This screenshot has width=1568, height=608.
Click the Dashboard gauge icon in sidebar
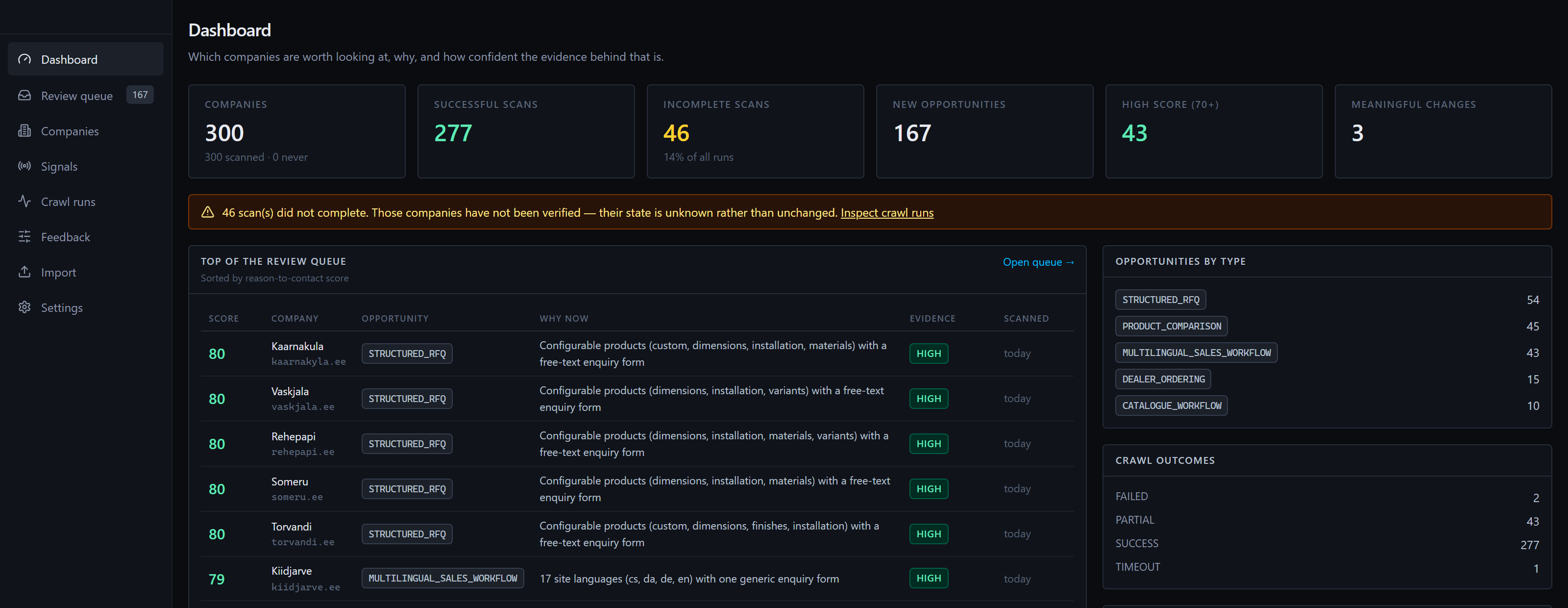(24, 59)
